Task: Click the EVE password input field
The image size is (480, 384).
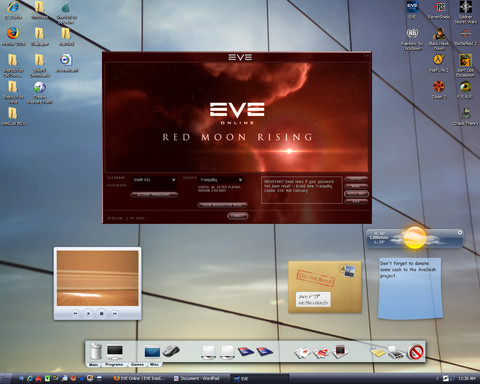Action: 154,186
